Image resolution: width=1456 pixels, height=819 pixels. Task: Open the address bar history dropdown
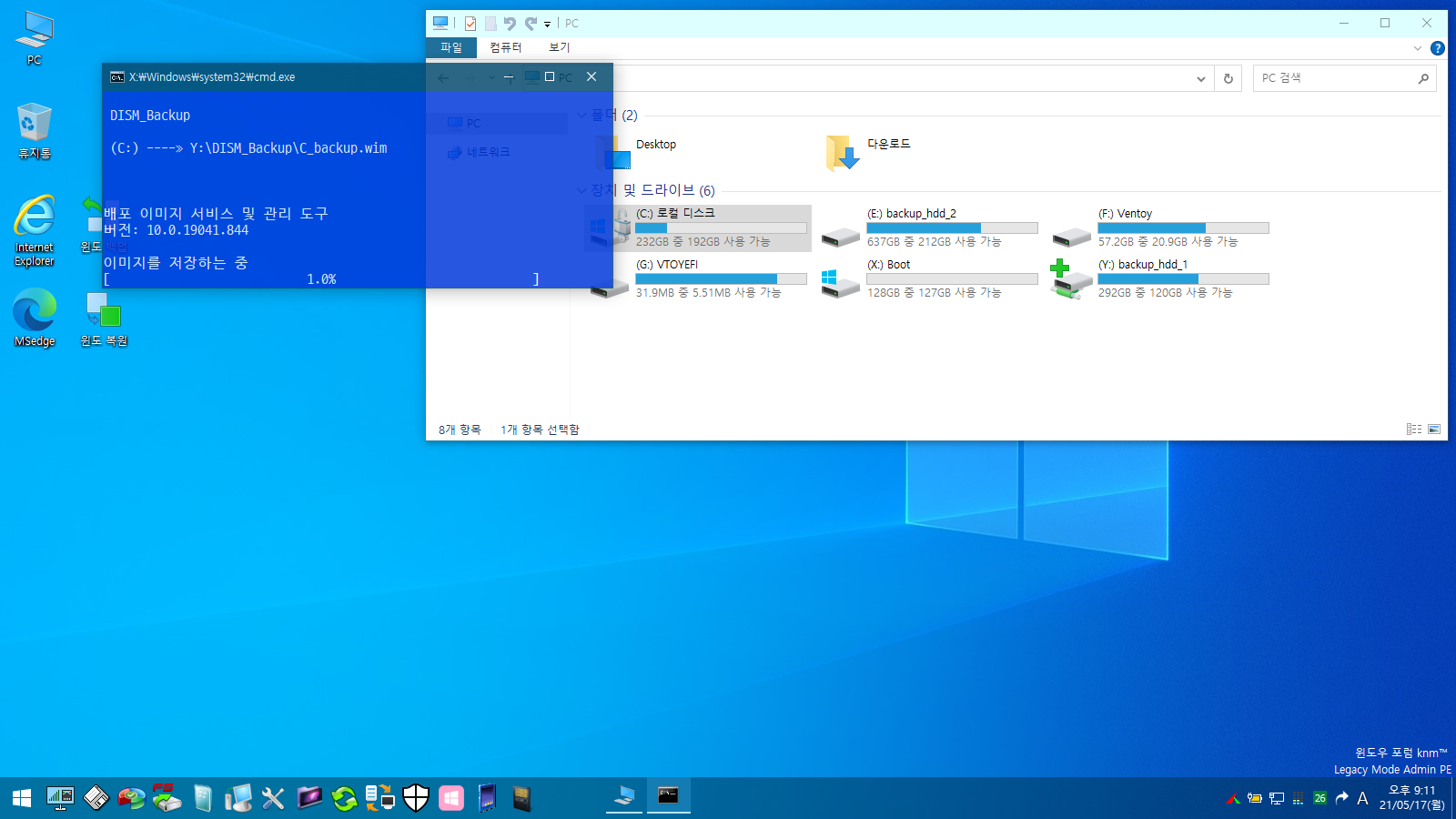[x=1201, y=79]
